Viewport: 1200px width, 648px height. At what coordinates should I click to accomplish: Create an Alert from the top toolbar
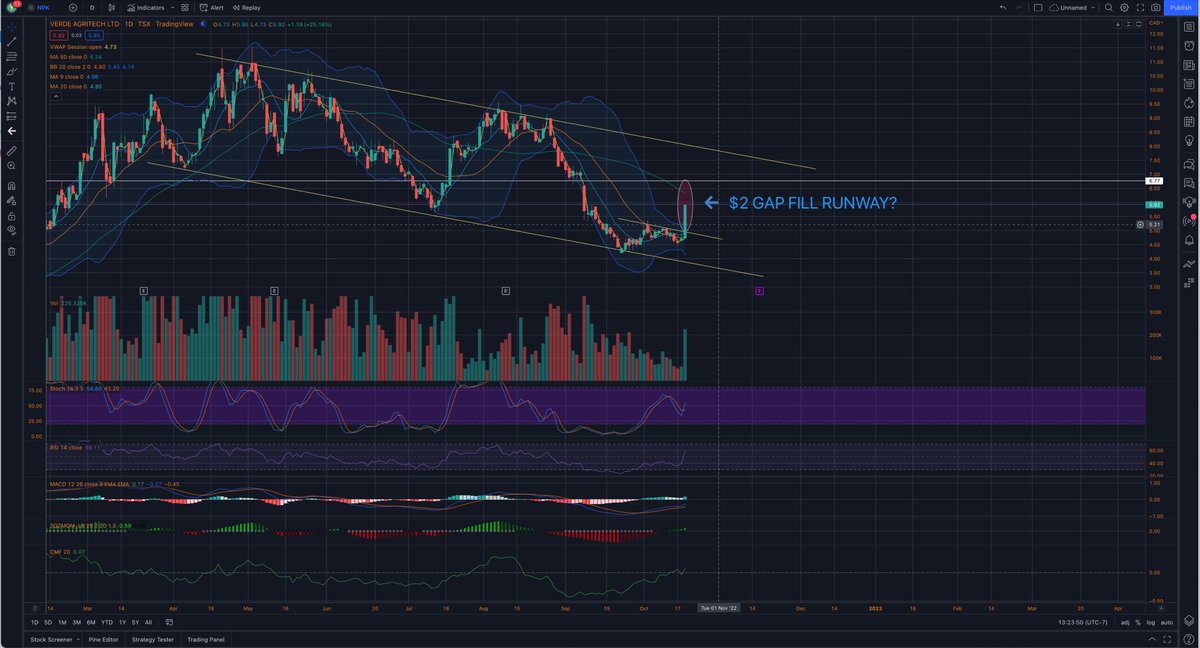click(x=211, y=7)
